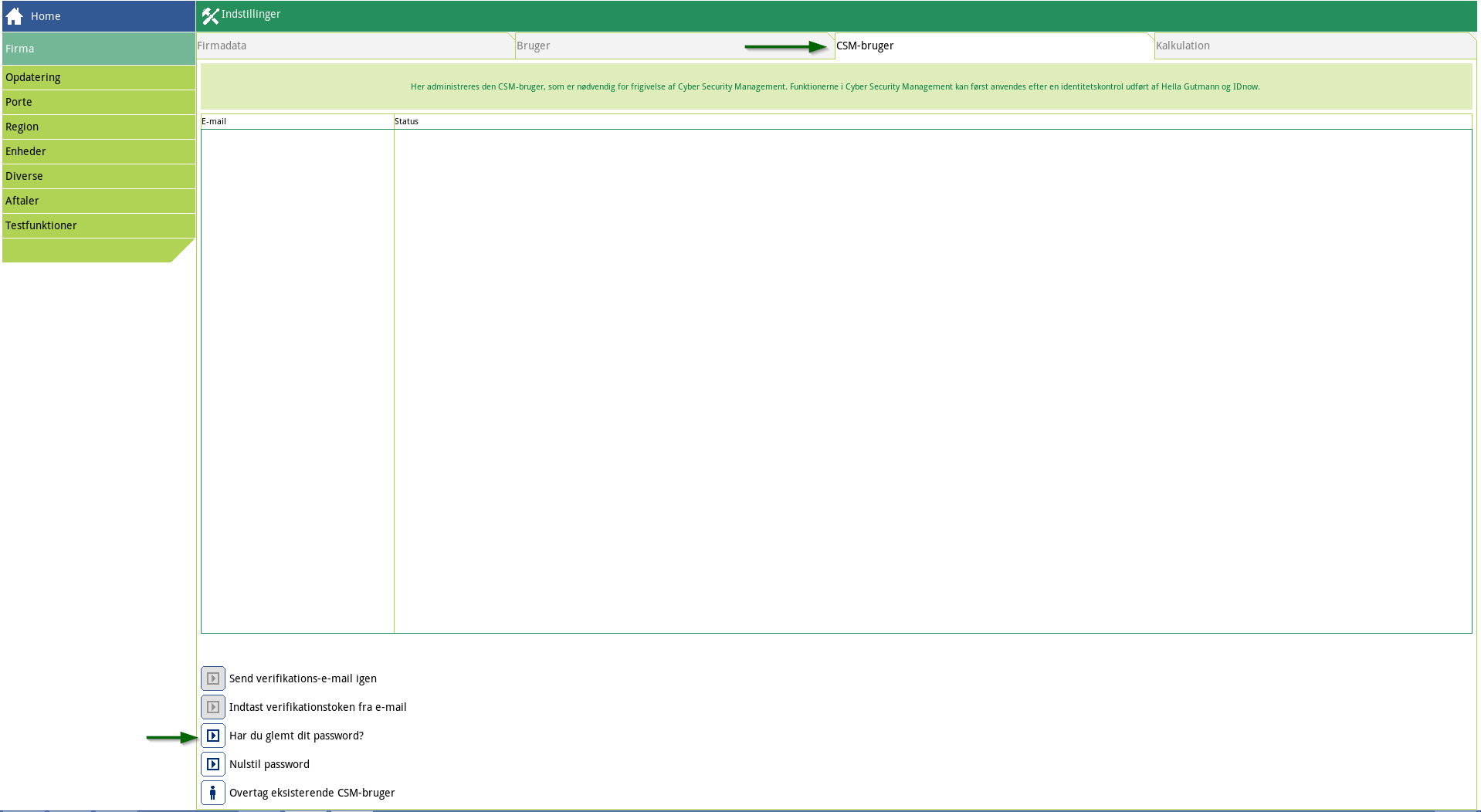Click arrow icon for Send verifikations-e-mail igen
The image size is (1481, 812).
[213, 678]
